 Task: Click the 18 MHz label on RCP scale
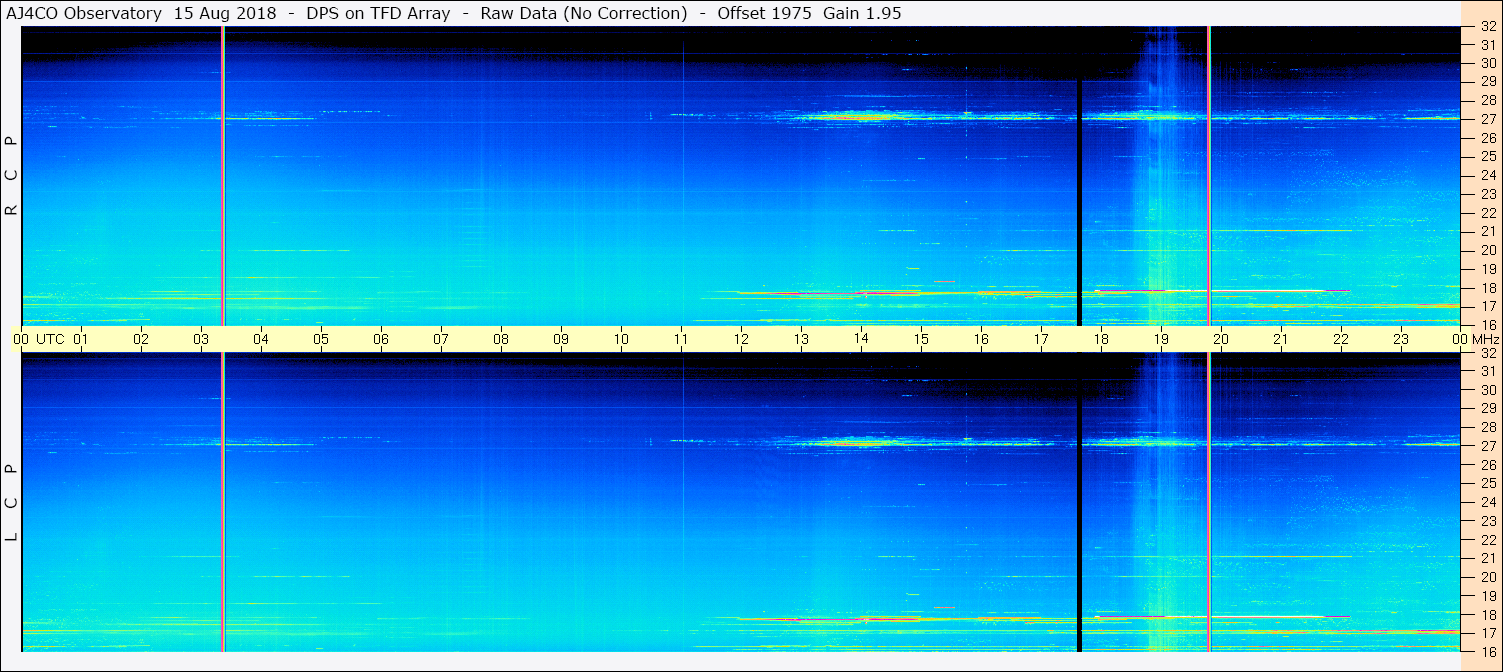1487,288
